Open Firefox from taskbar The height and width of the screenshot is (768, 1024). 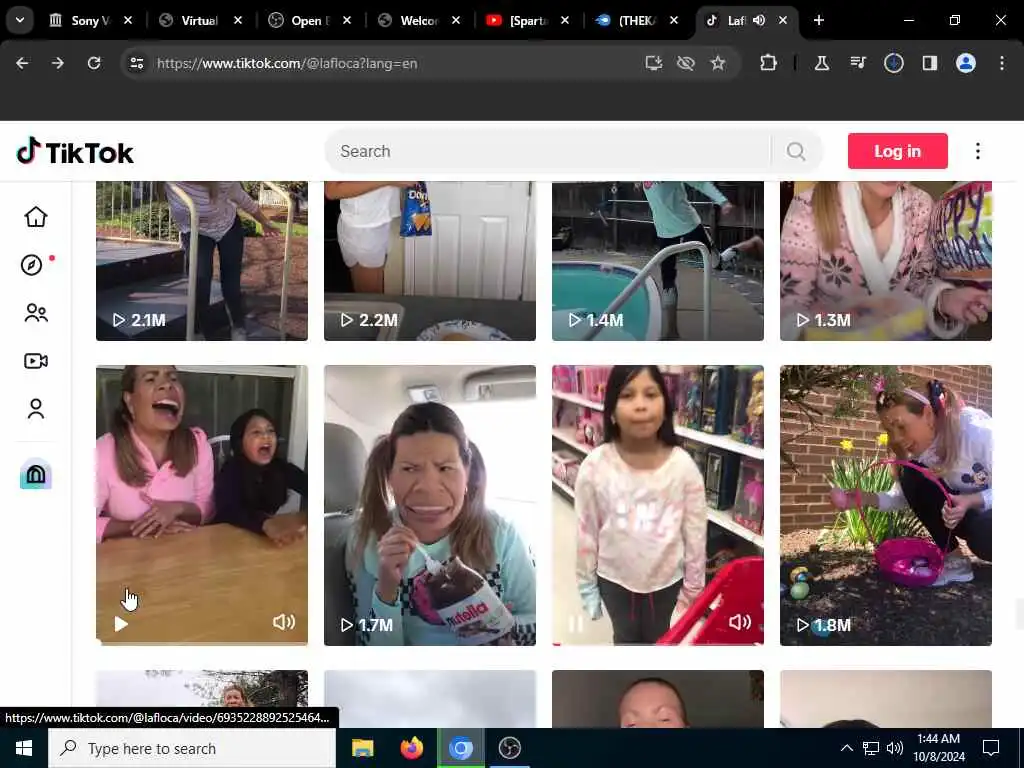[411, 748]
